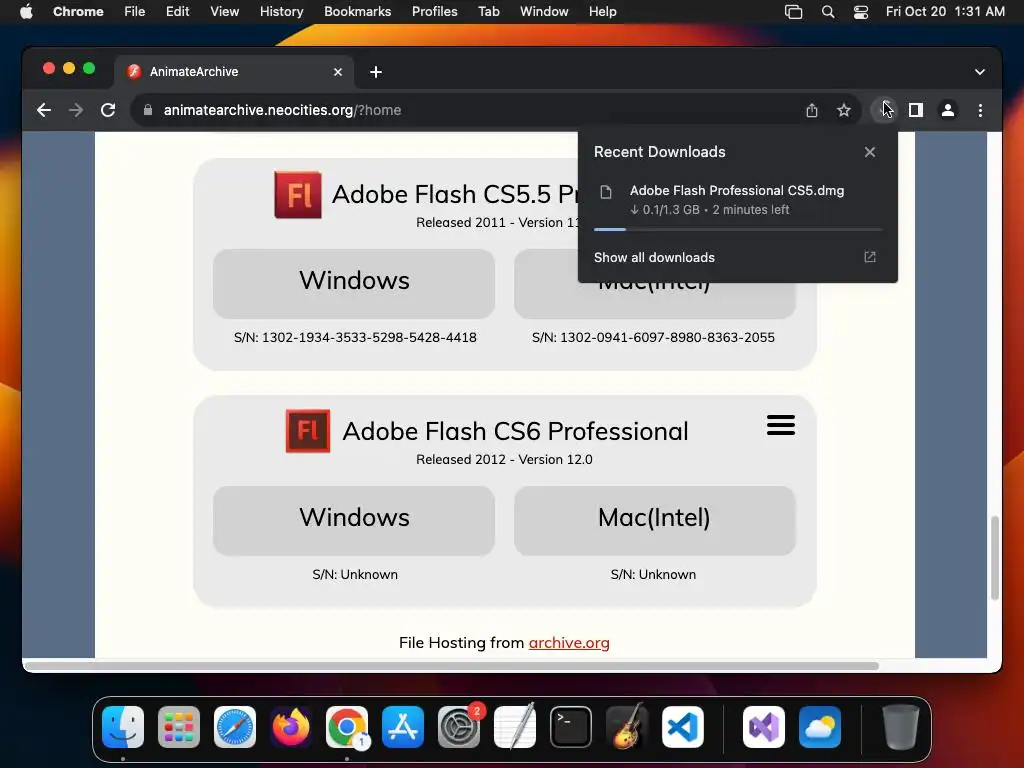Click the date and time in menu bar
Screen dimensions: 1024x768
(945, 12)
